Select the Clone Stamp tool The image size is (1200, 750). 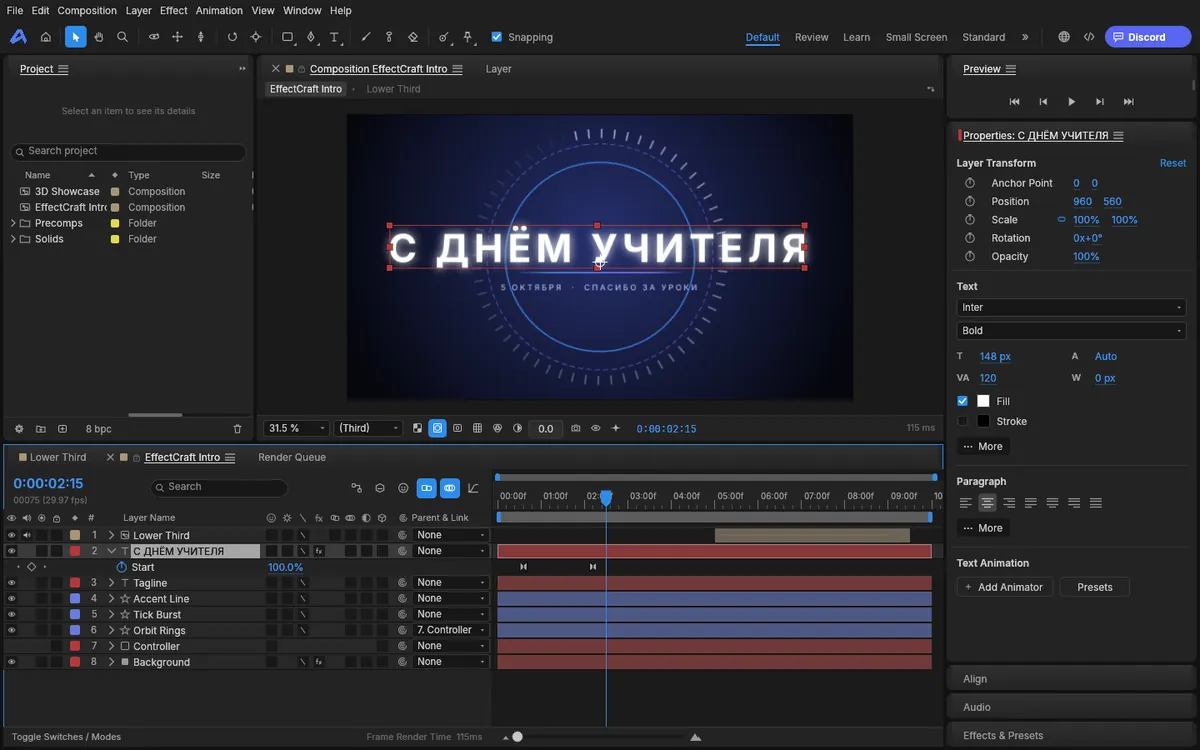click(389, 37)
